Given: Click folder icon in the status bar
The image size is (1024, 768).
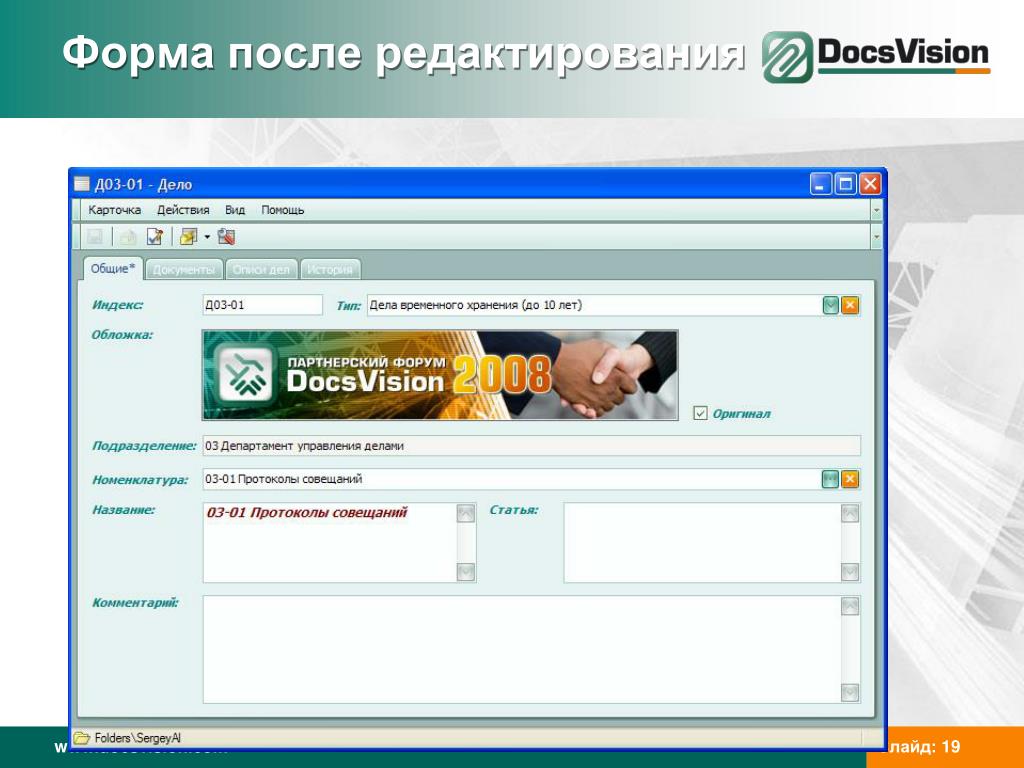Looking at the screenshot, I should tap(82, 738).
